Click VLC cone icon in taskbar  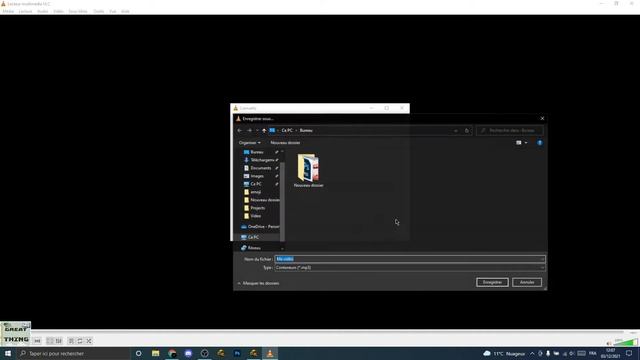tap(270, 353)
